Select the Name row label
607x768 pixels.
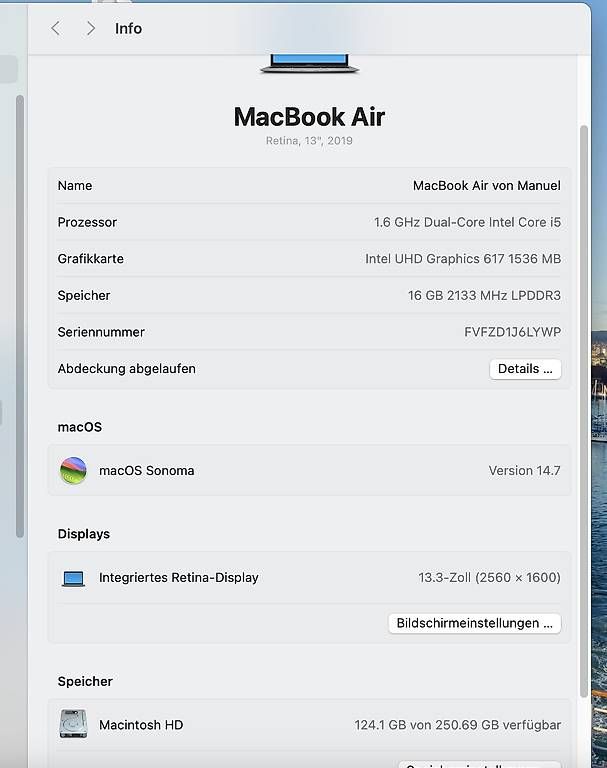click(x=75, y=186)
